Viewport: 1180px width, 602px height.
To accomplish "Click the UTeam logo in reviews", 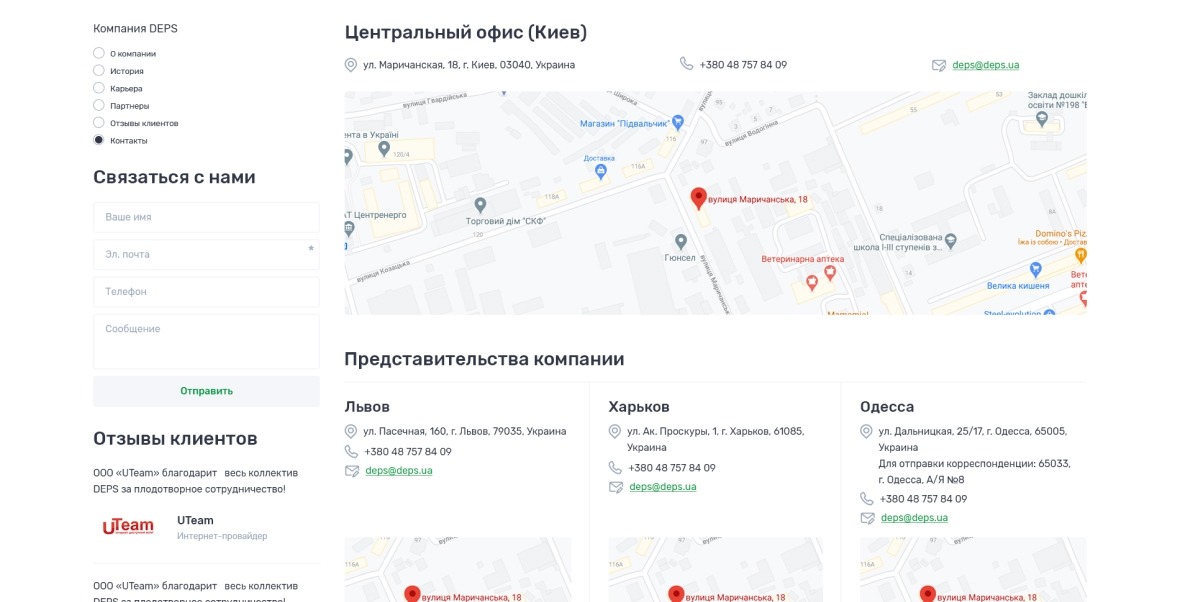I will pyautogui.click(x=128, y=526).
